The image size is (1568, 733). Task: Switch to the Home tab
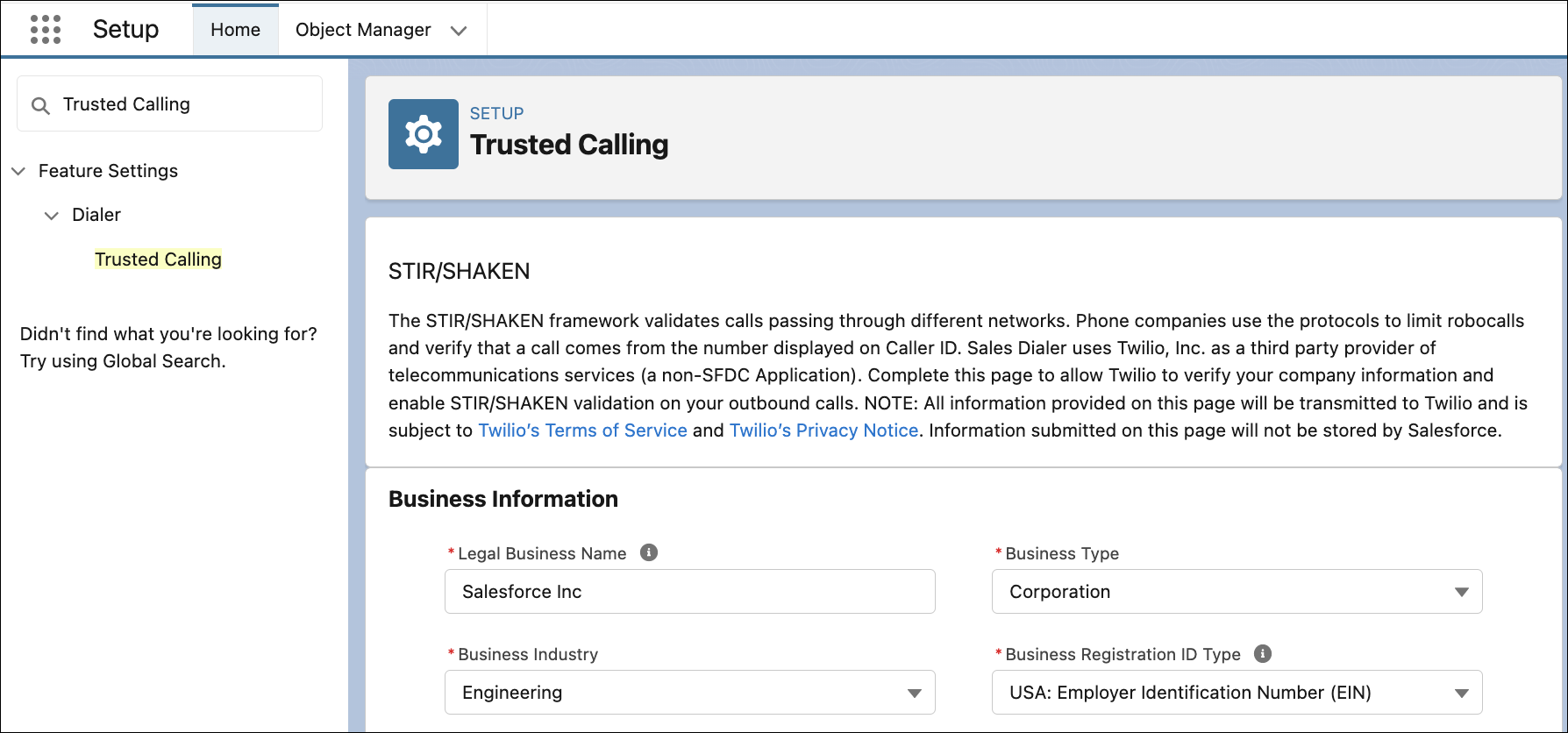coord(236,30)
